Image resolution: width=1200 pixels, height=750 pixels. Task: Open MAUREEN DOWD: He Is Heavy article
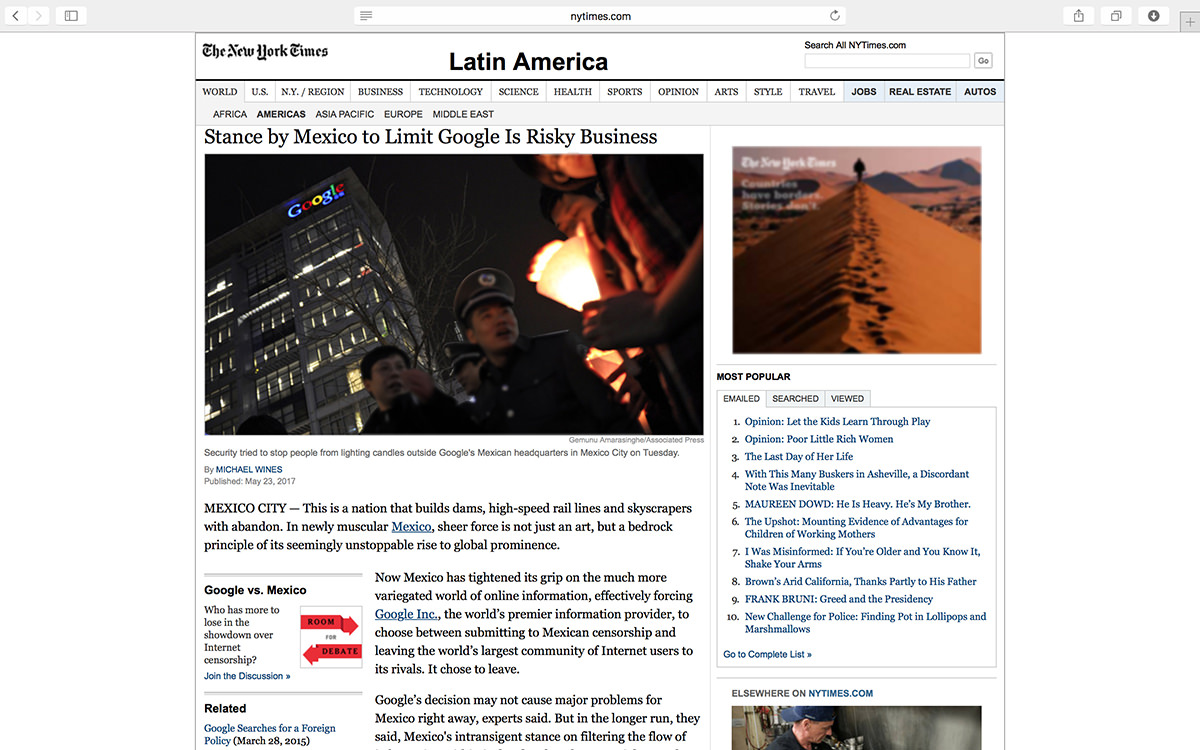pos(858,504)
